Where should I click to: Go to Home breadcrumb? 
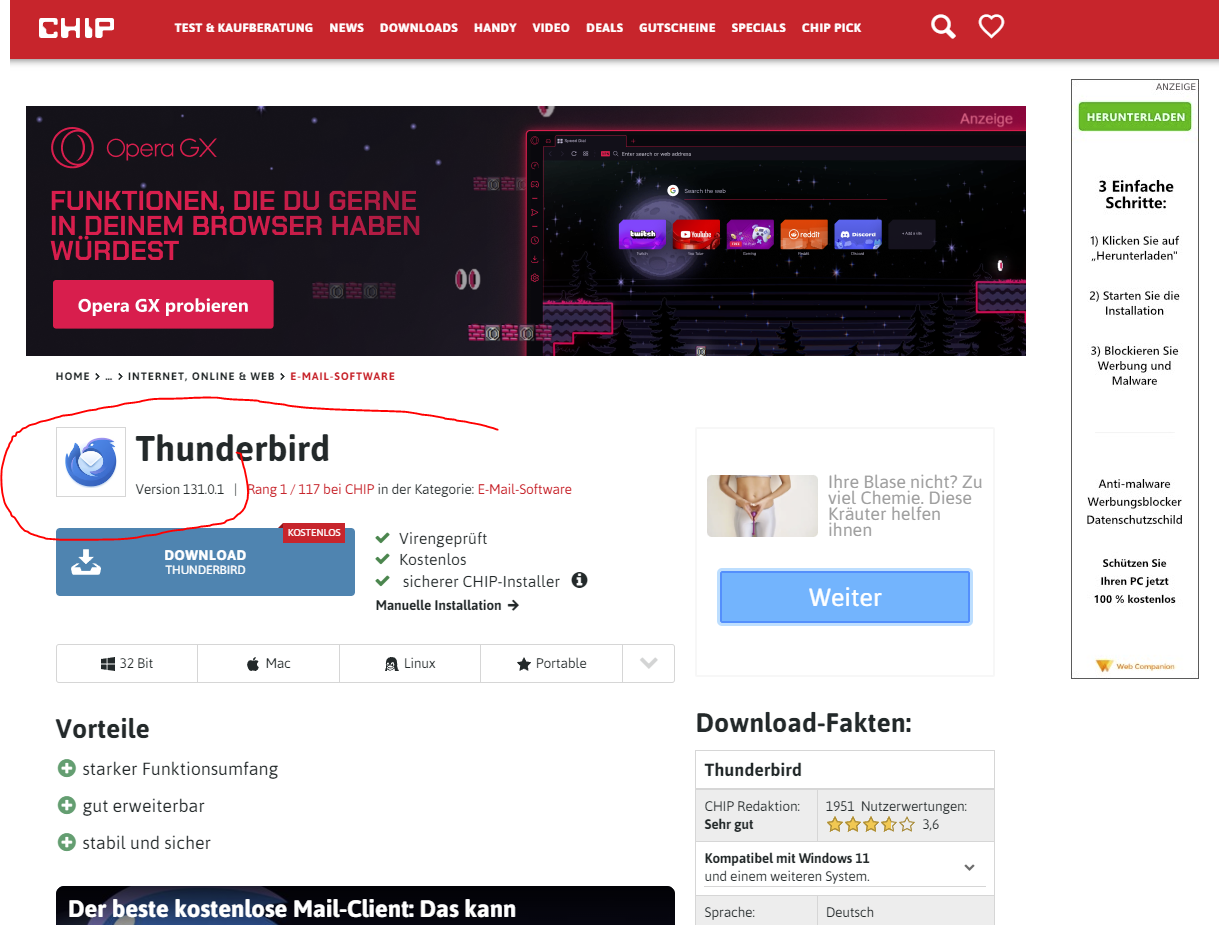73,377
